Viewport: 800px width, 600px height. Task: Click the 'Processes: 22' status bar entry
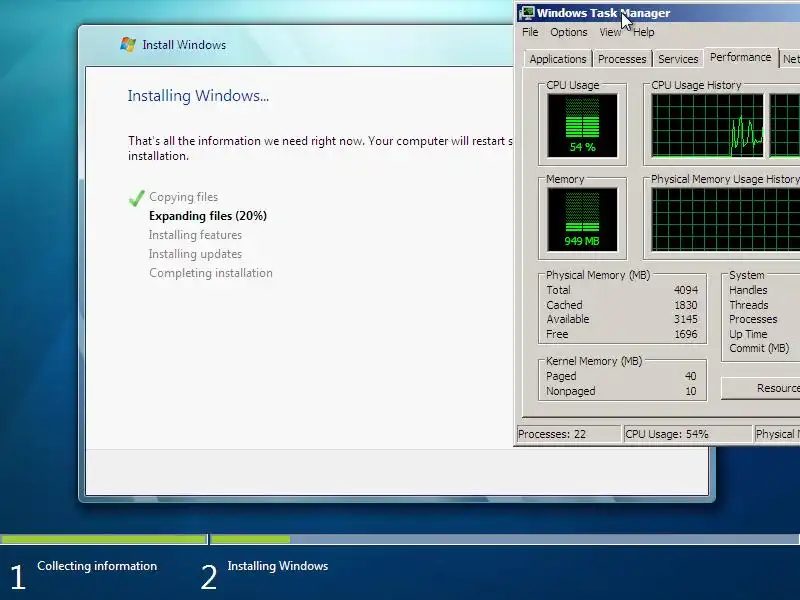click(x=569, y=434)
